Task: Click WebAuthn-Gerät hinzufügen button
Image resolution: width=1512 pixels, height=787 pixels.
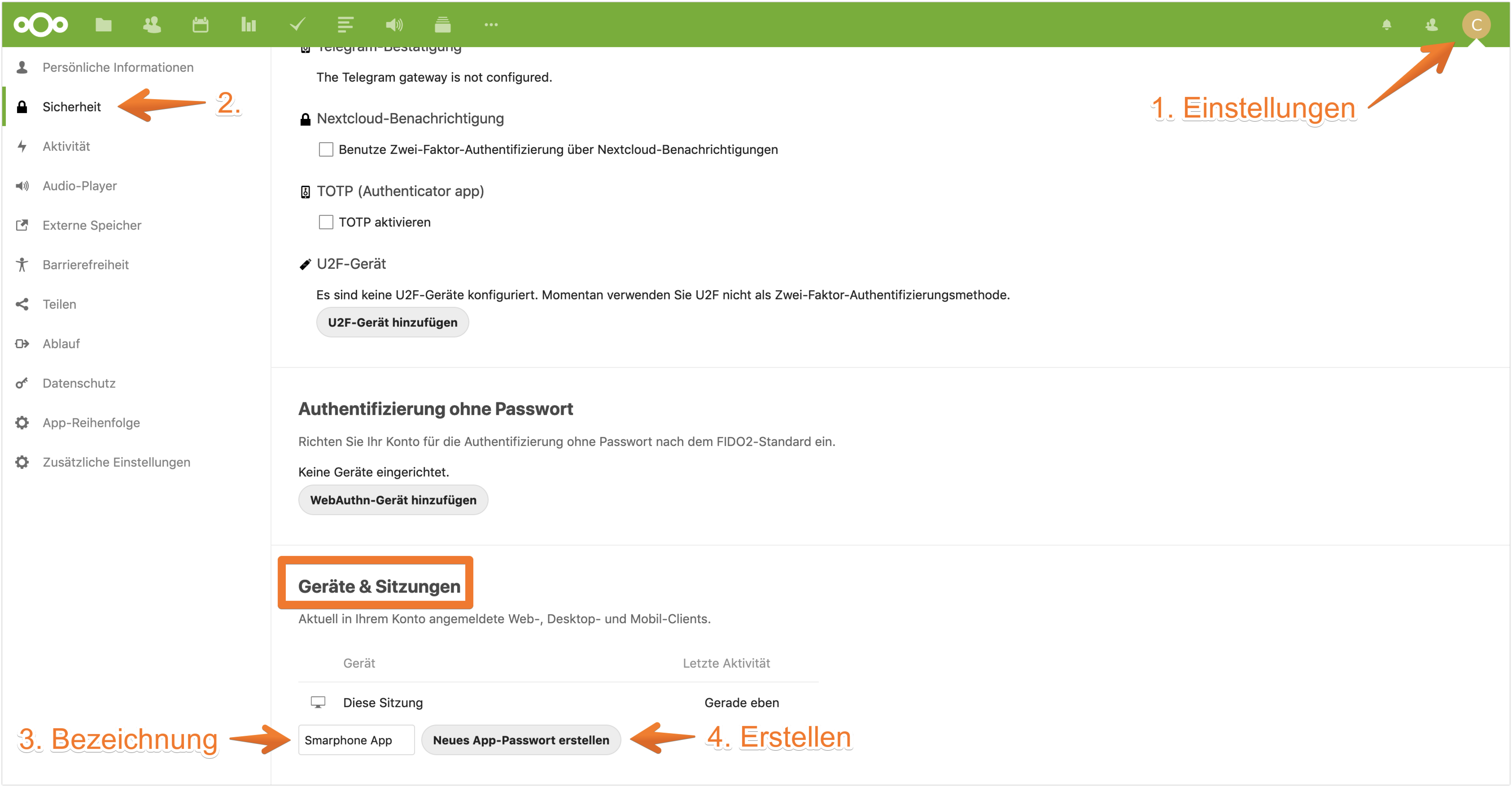Action: [393, 500]
